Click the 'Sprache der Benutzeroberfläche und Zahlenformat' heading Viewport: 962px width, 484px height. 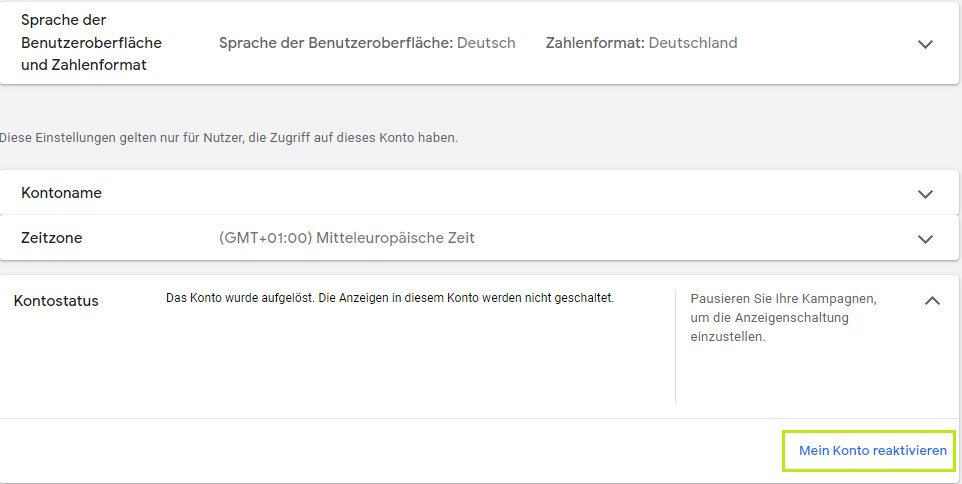91,42
